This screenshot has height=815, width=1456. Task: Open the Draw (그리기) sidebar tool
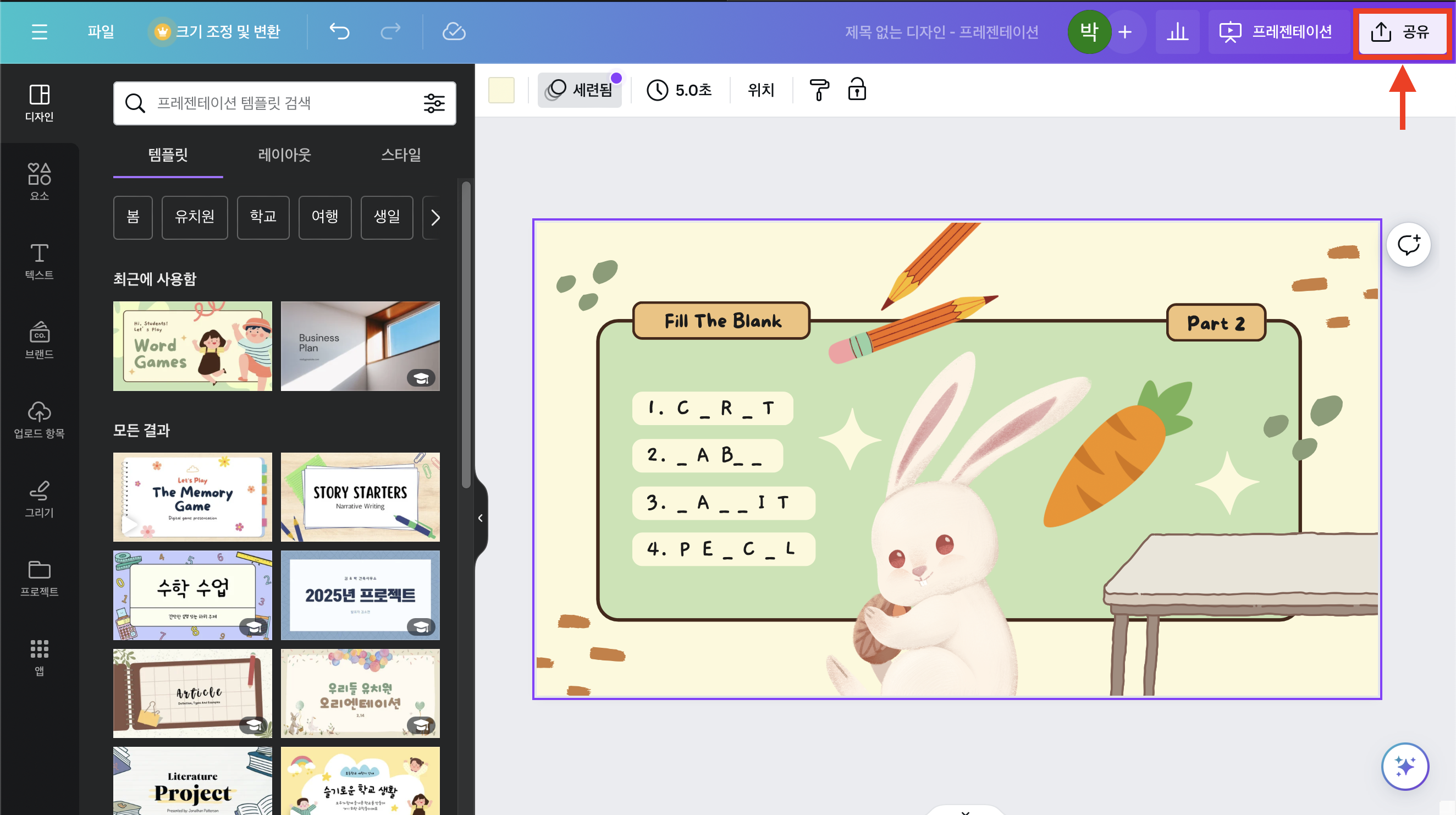pos(39,498)
